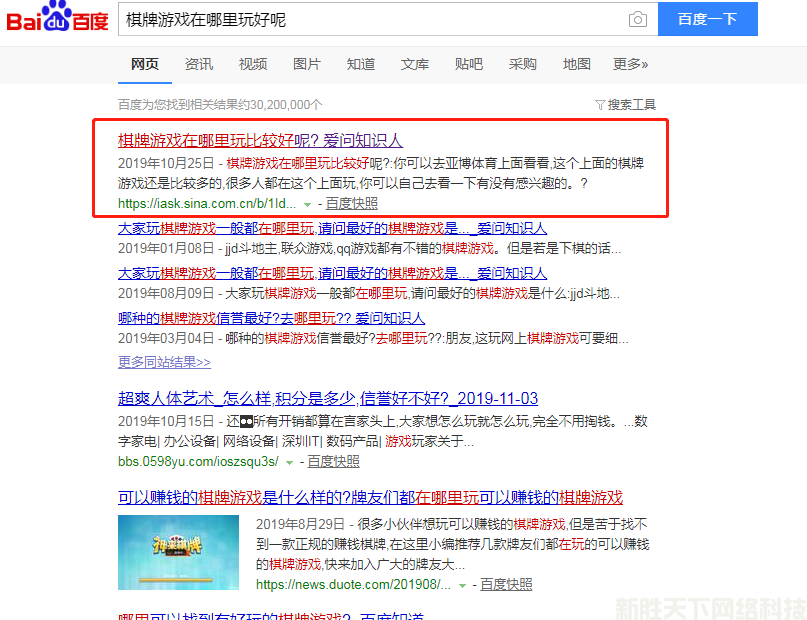The width and height of the screenshot is (807, 620).
Task: Open the 贴吧 tab
Action: (469, 64)
